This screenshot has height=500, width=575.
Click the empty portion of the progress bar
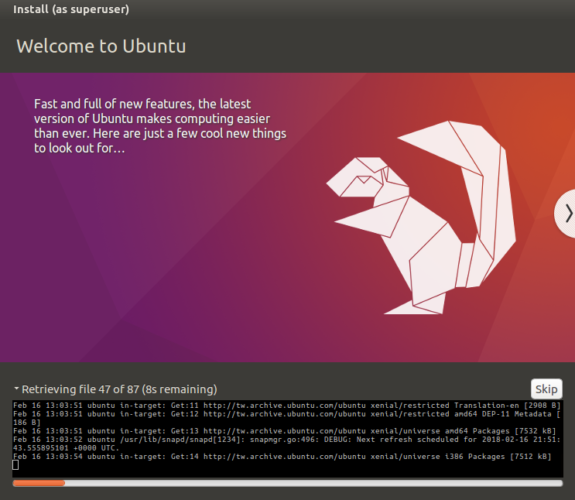point(314,483)
